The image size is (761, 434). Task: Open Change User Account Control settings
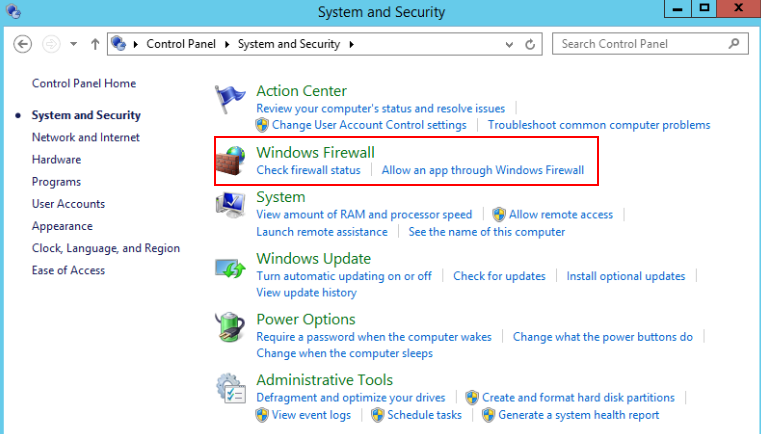coord(369,125)
